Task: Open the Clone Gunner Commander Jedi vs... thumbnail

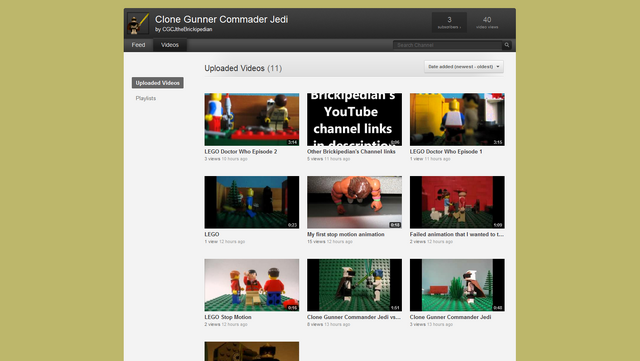Action: tap(354, 285)
